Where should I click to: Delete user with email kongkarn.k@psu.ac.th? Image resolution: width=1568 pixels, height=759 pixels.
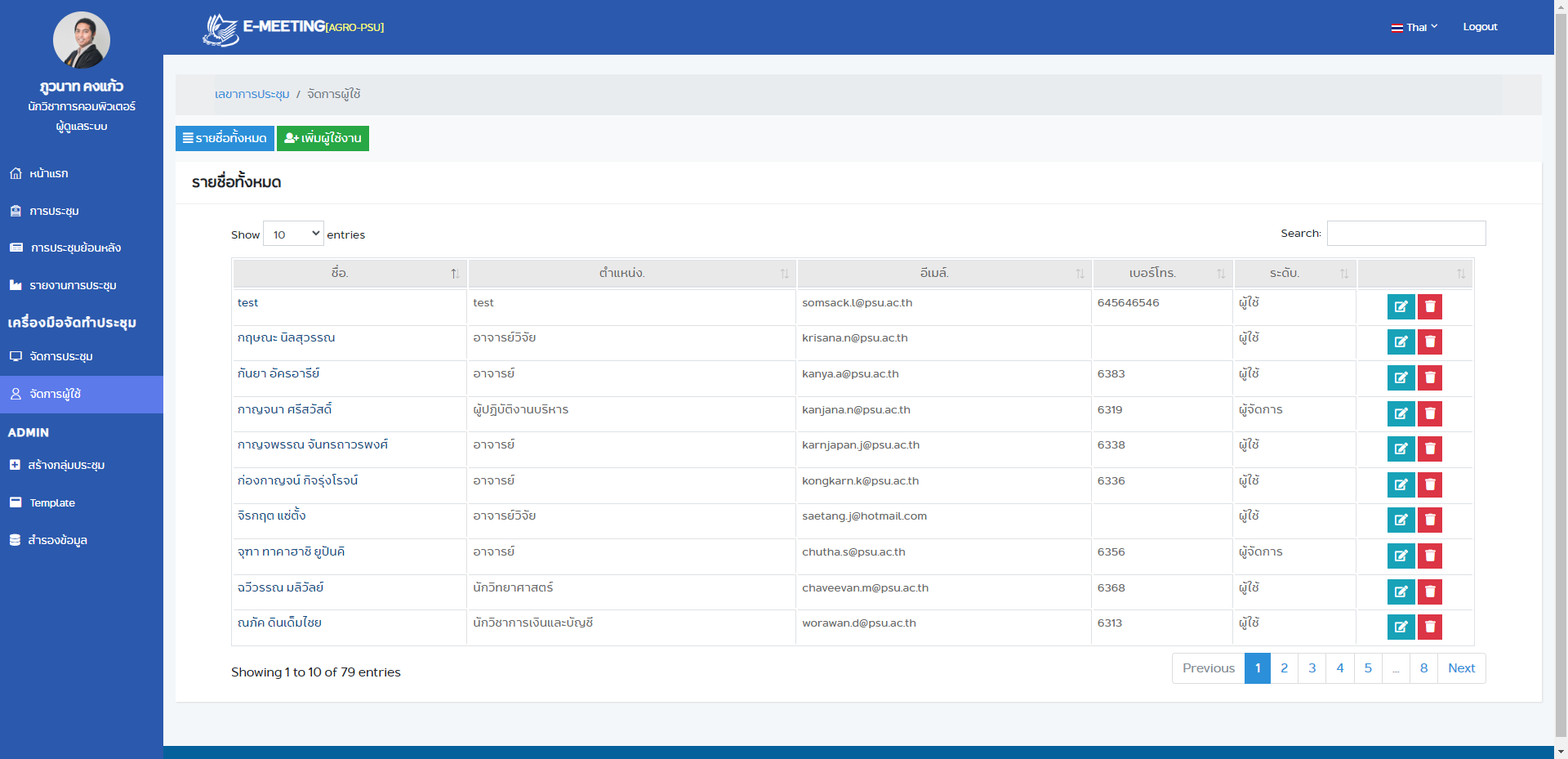pos(1430,484)
